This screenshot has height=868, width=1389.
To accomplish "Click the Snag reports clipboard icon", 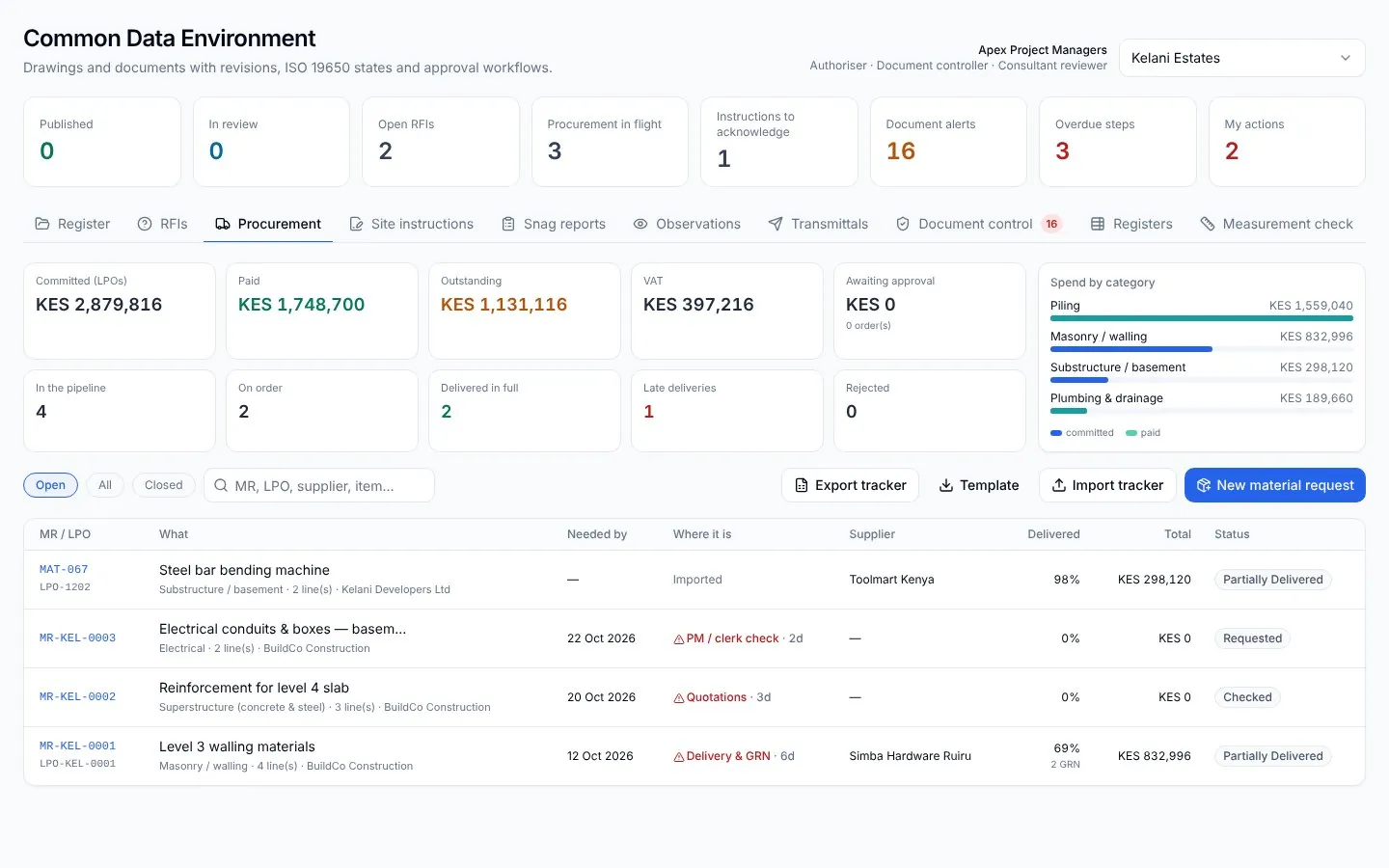I will (508, 224).
